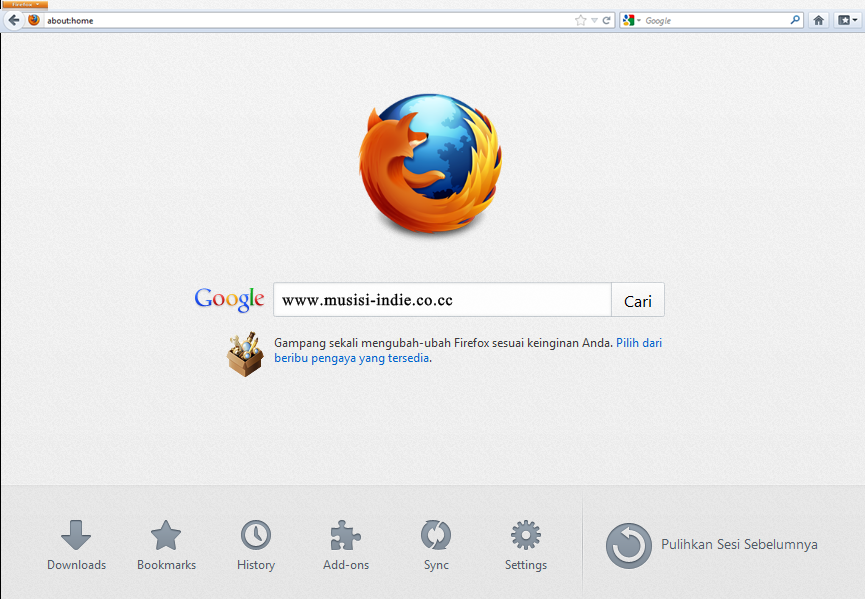The width and height of the screenshot is (865, 599).
Task: Reload the page with the refresh icon
Action: pyautogui.click(x=606, y=20)
